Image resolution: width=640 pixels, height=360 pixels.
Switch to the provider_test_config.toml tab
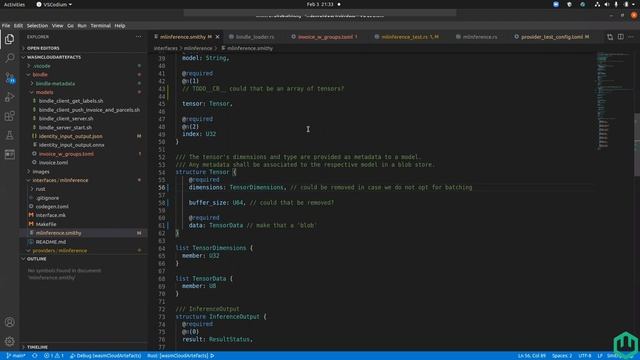[x=551, y=37]
